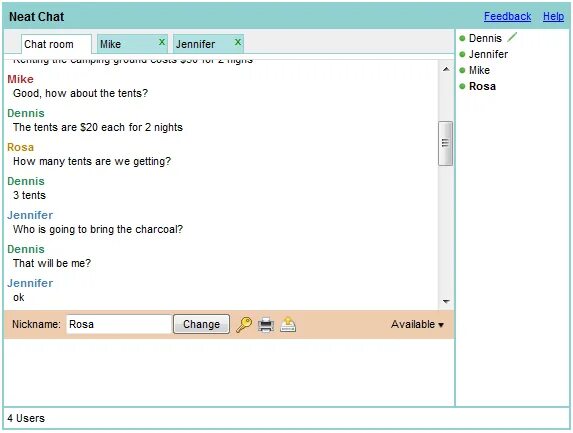Click the message 'Good, how about the tents?'
This screenshot has height=433, width=573.
[x=80, y=94]
